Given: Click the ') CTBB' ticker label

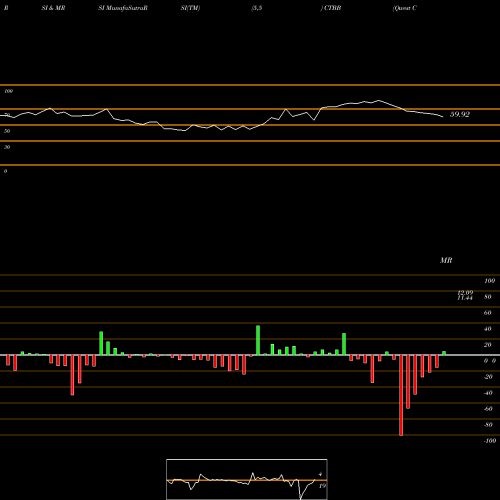Looking at the screenshot, I should (331, 8).
